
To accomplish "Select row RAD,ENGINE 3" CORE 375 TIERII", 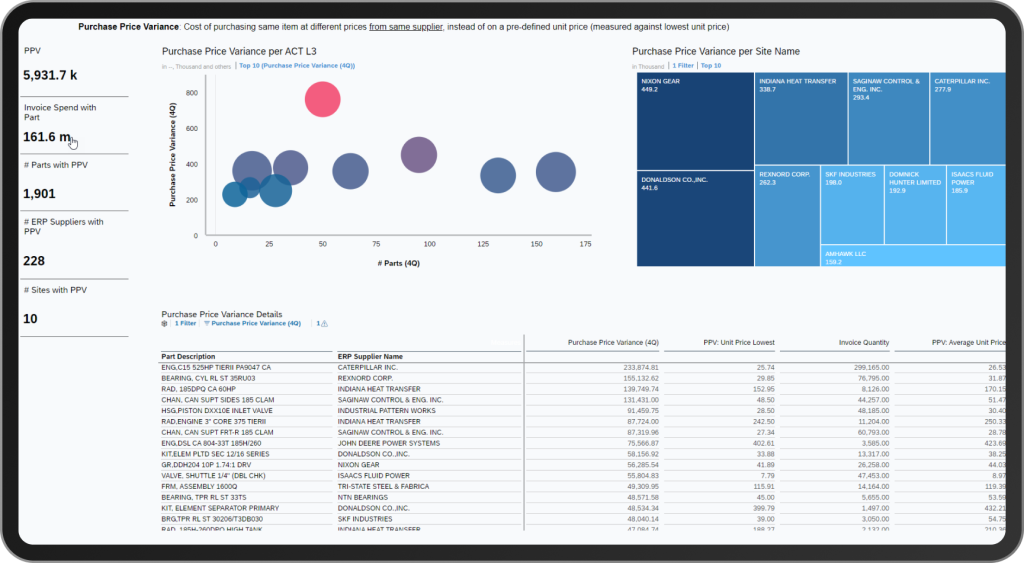I will pos(583,422).
